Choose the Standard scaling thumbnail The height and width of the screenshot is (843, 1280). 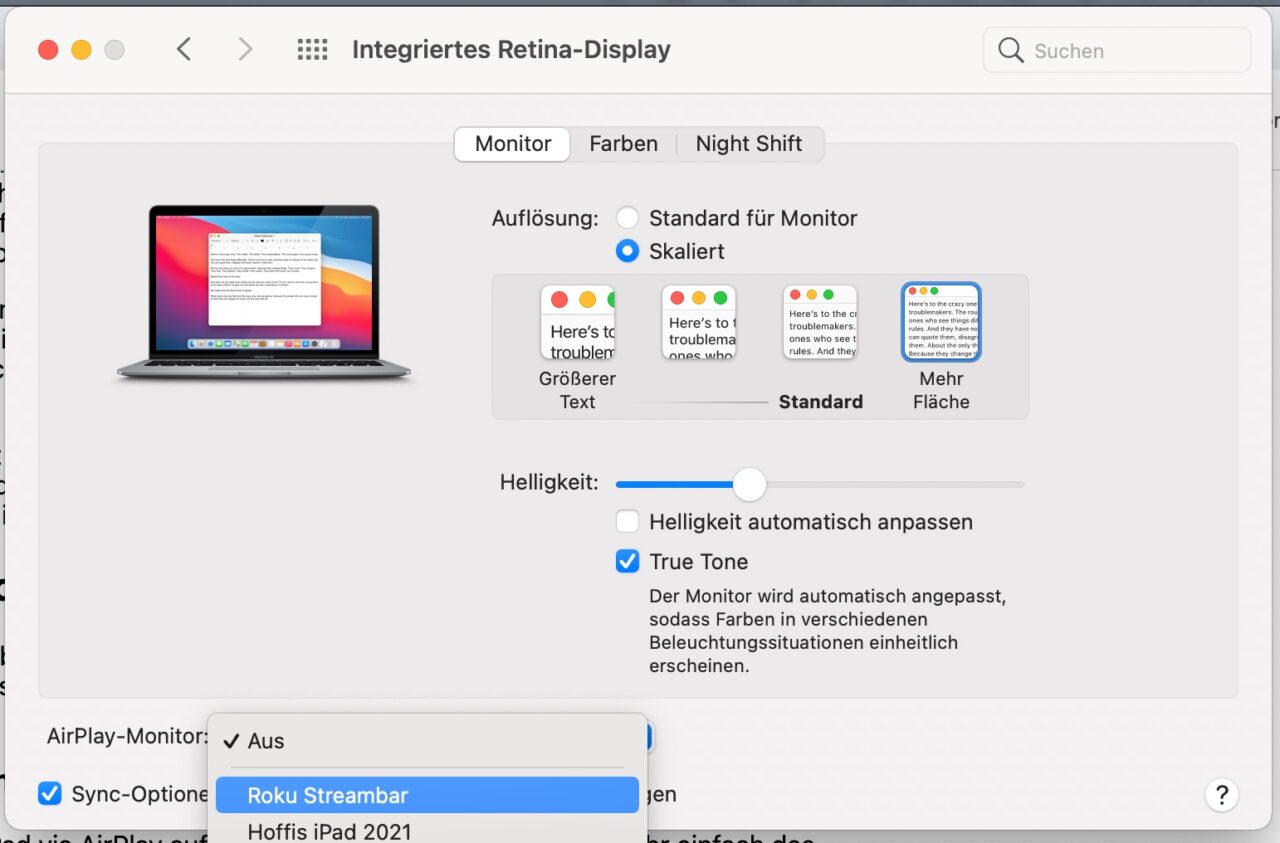coord(820,322)
